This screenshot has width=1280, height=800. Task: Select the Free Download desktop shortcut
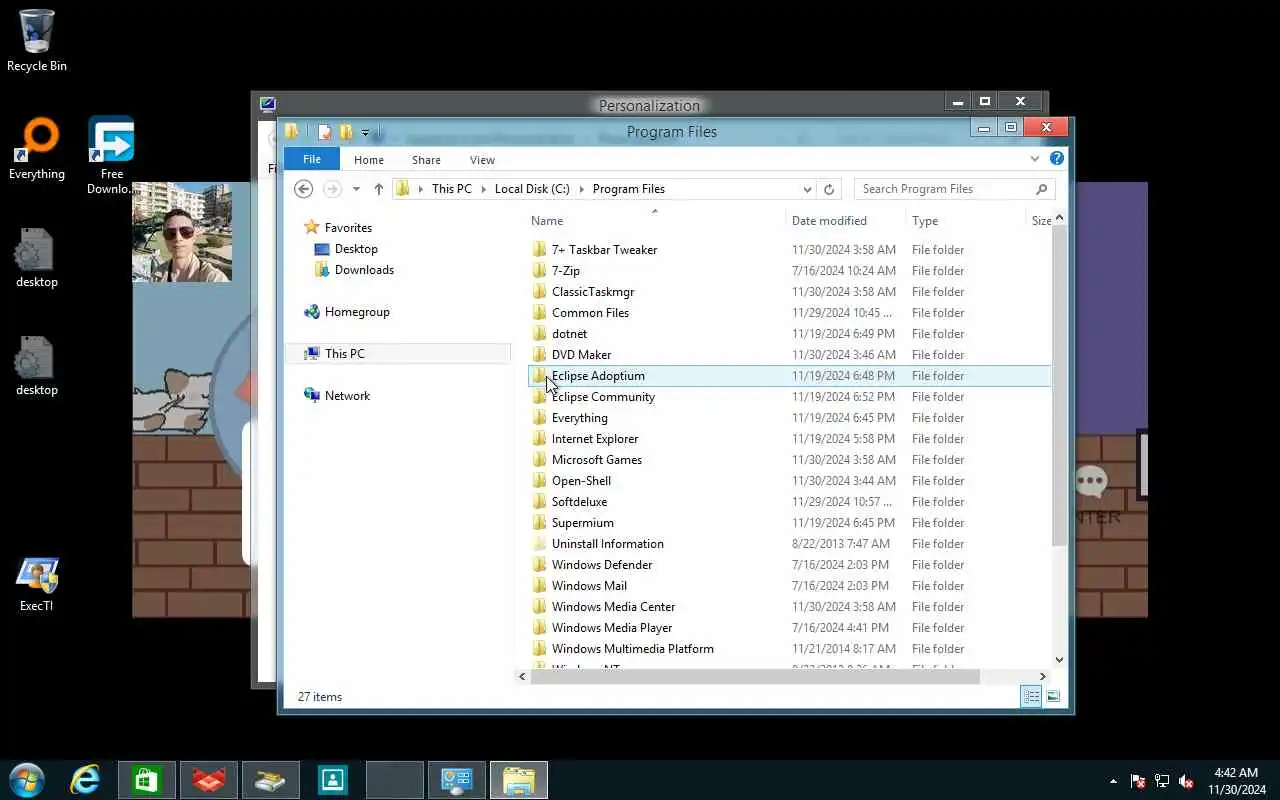(x=111, y=156)
